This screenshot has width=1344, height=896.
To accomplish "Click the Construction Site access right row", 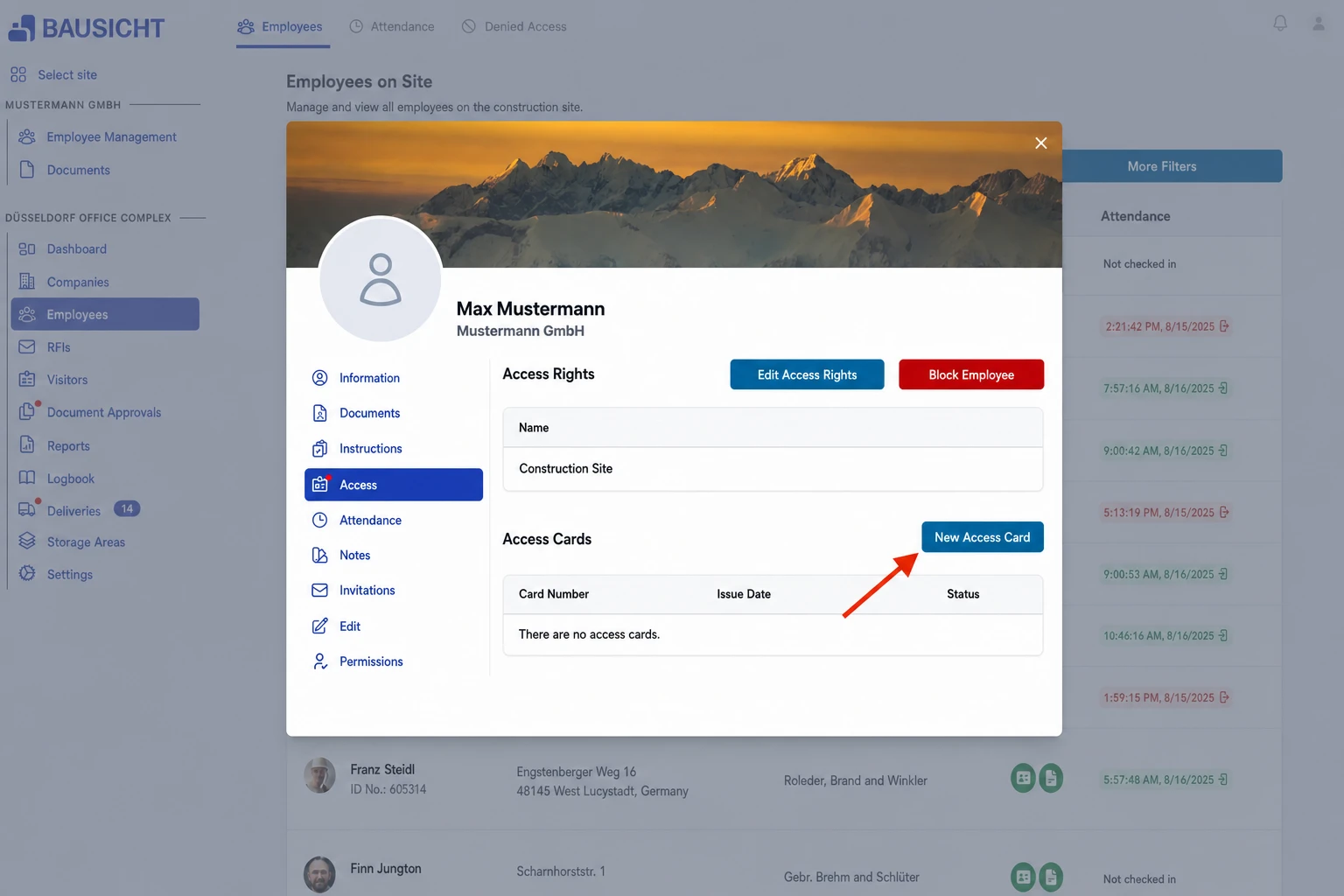I will (773, 469).
